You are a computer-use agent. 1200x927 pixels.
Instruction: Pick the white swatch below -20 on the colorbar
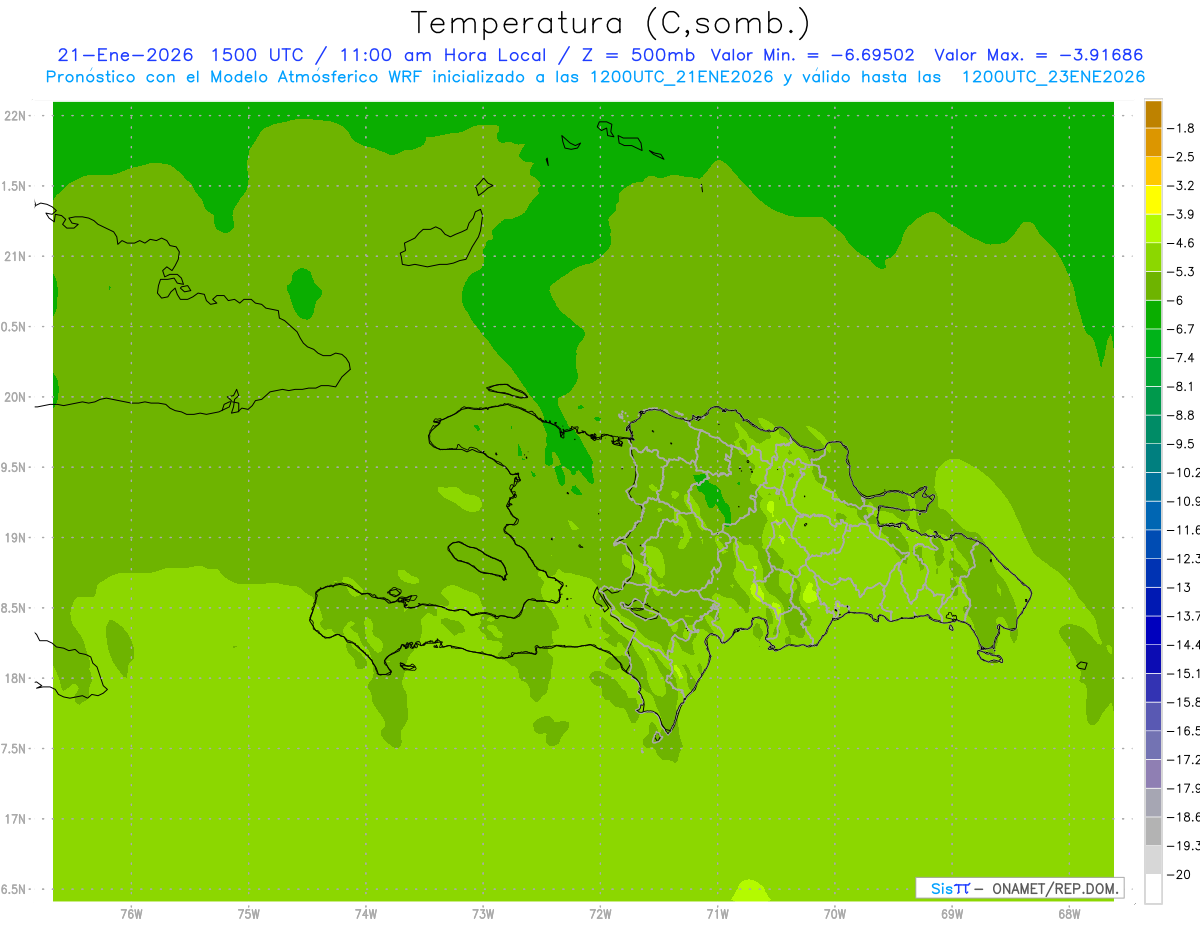[x=1153, y=889]
